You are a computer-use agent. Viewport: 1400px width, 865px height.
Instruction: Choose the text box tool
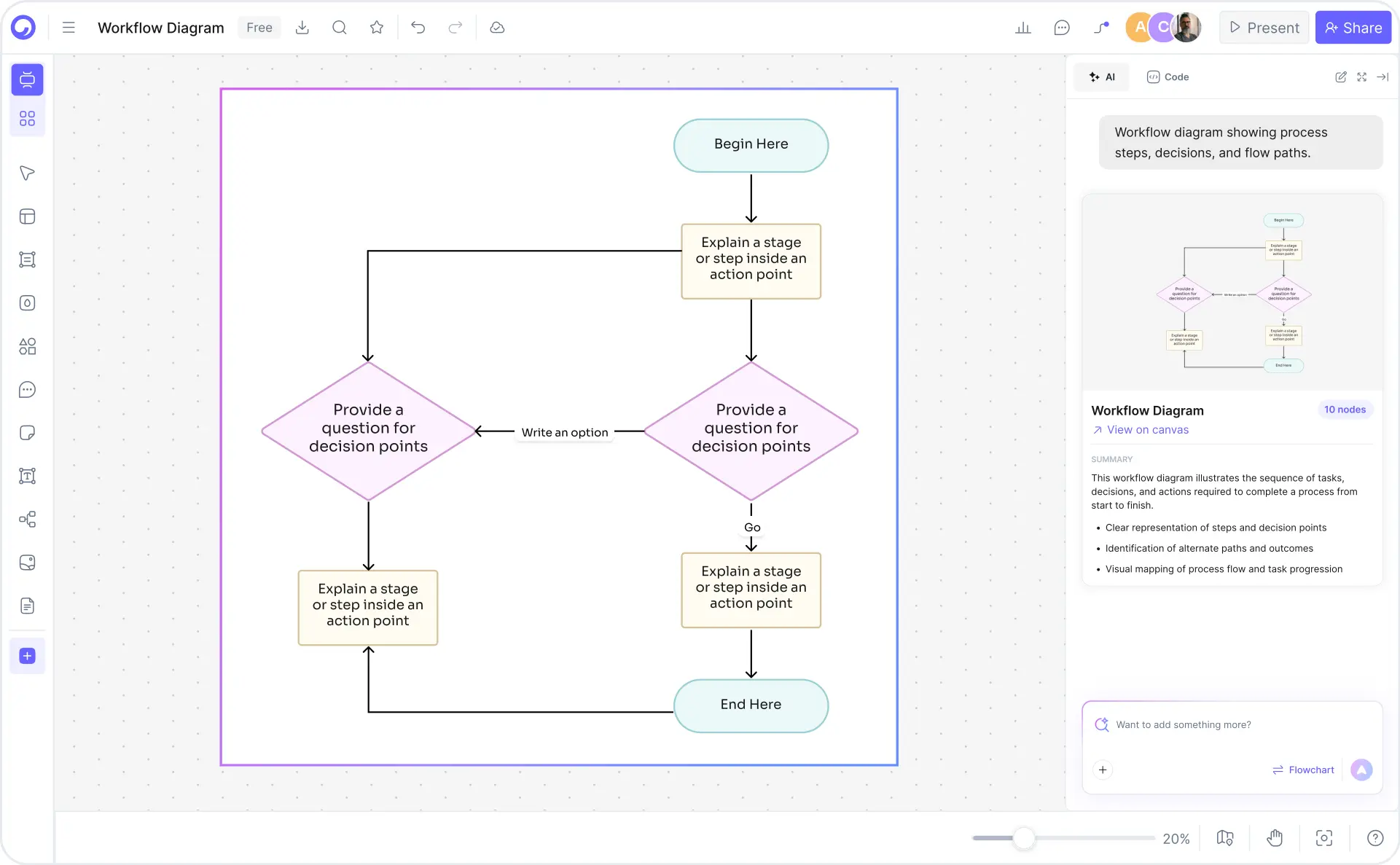coord(27,476)
